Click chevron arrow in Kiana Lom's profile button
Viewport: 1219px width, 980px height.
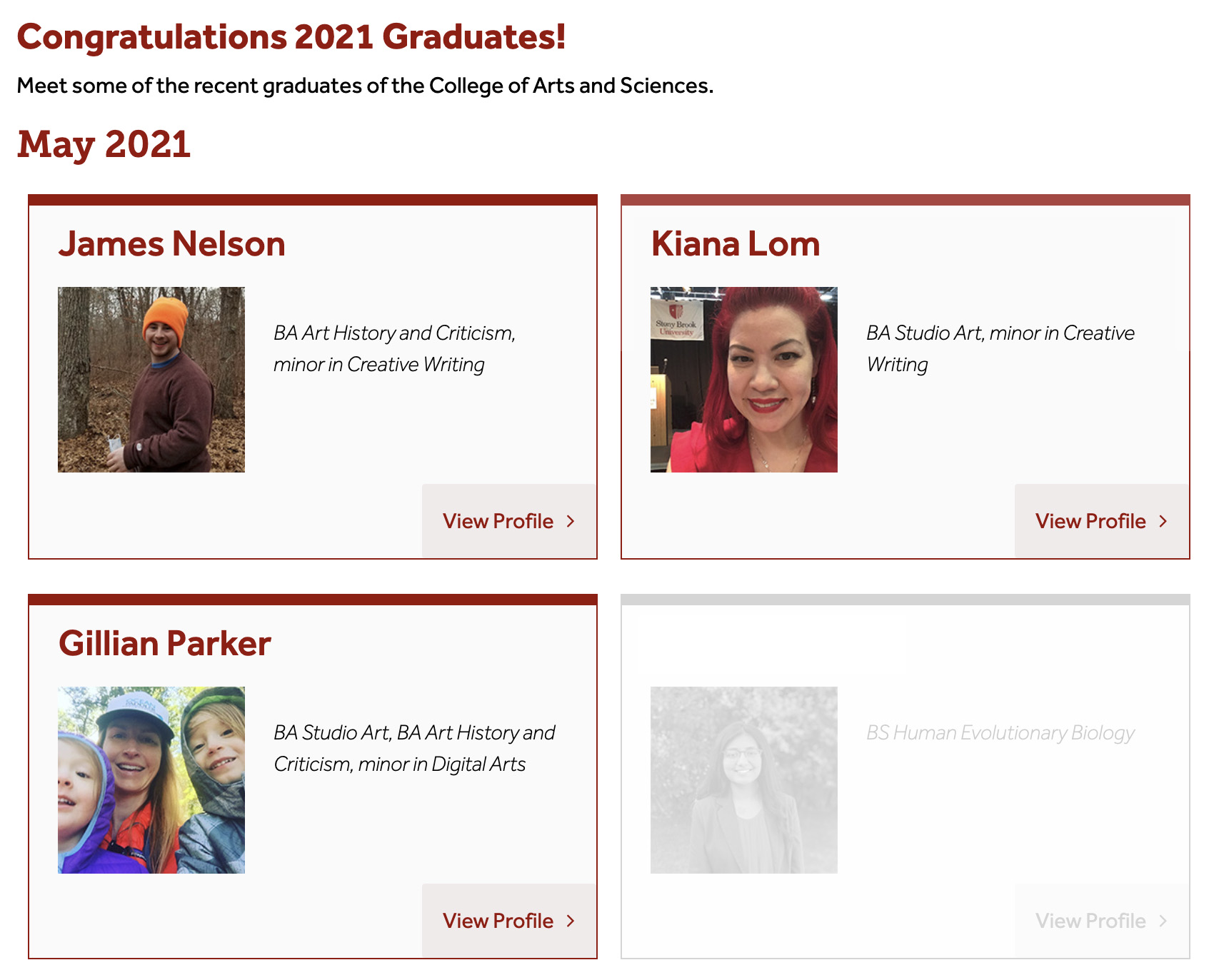1163,521
